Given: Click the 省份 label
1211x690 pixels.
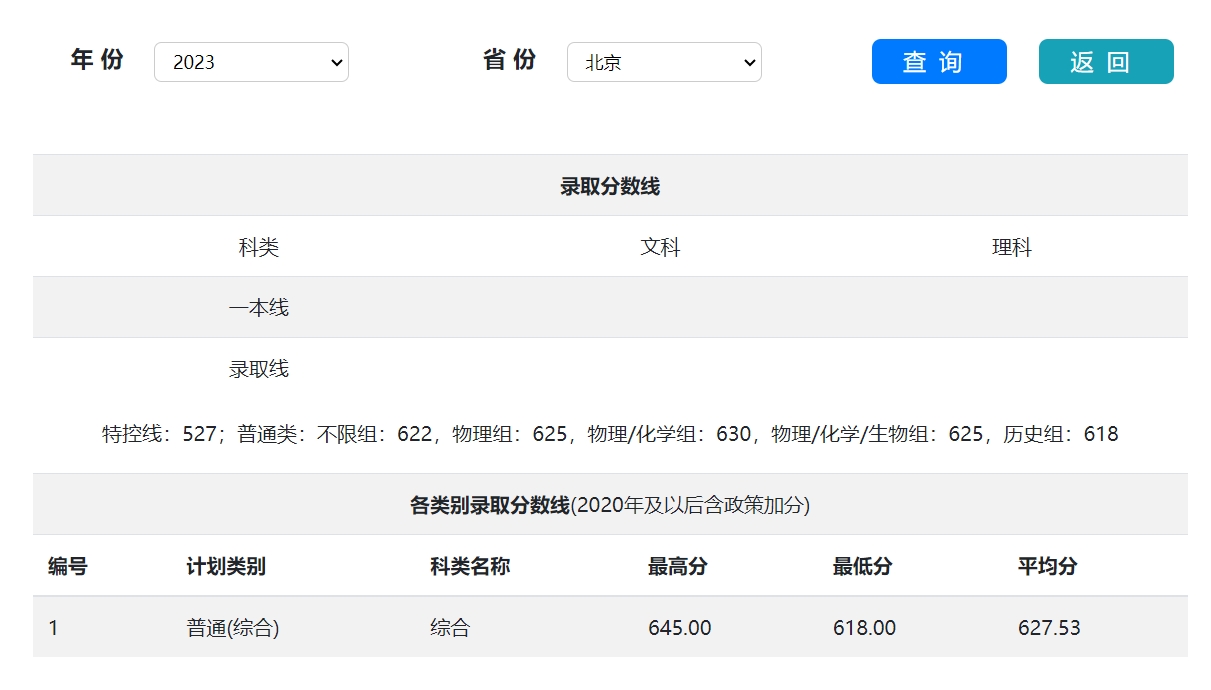Looking at the screenshot, I should coord(510,60).
